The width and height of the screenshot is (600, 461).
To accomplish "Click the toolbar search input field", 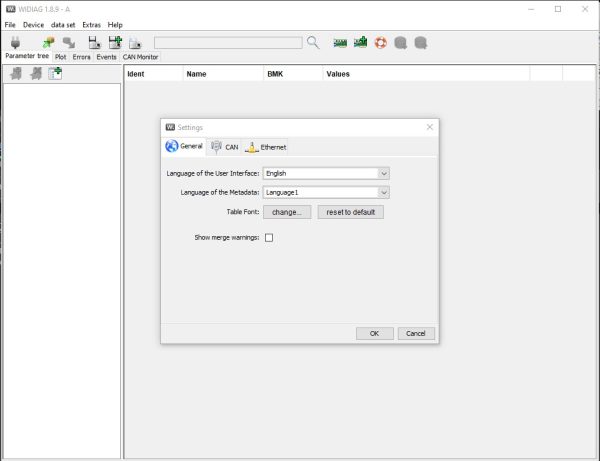I will click(228, 43).
